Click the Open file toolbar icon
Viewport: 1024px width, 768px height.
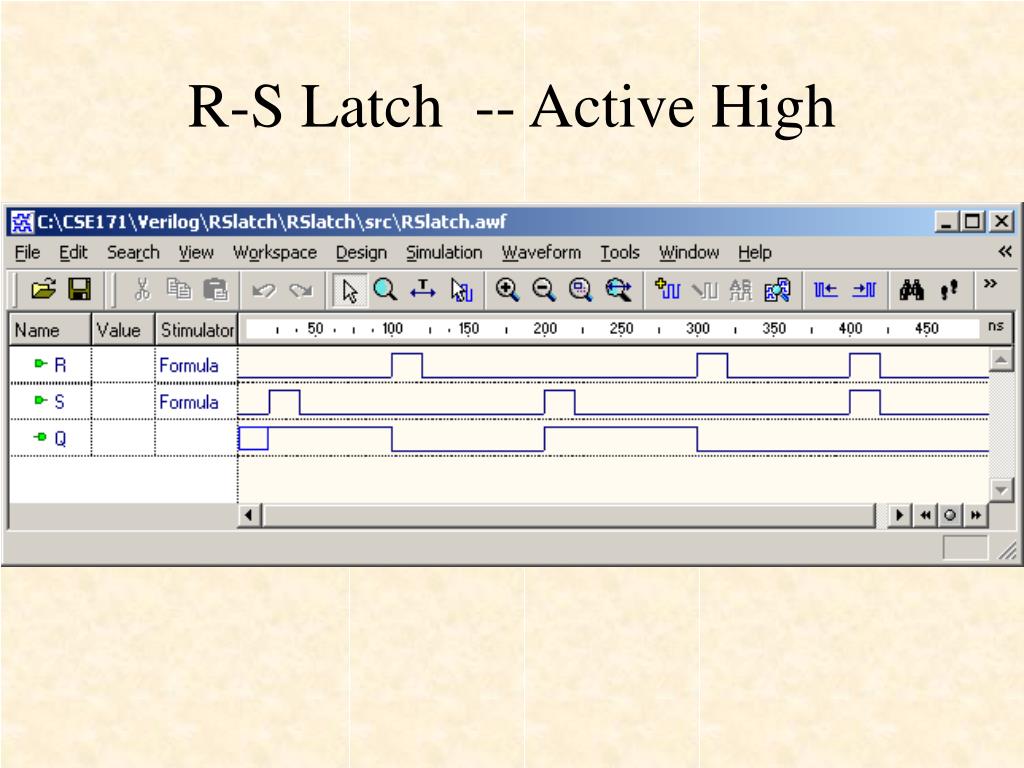(x=43, y=289)
